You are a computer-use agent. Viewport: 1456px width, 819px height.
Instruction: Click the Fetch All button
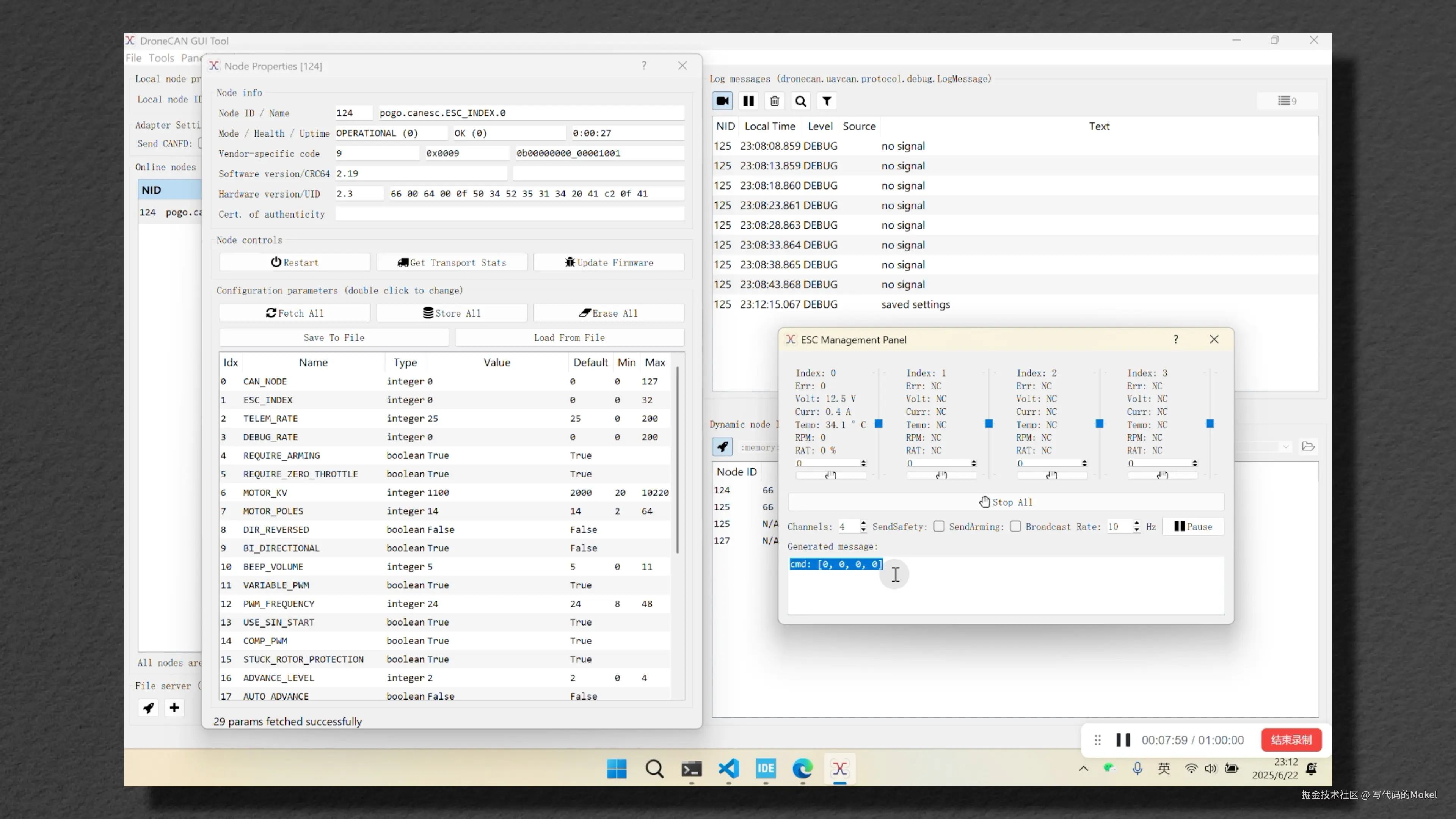295,313
